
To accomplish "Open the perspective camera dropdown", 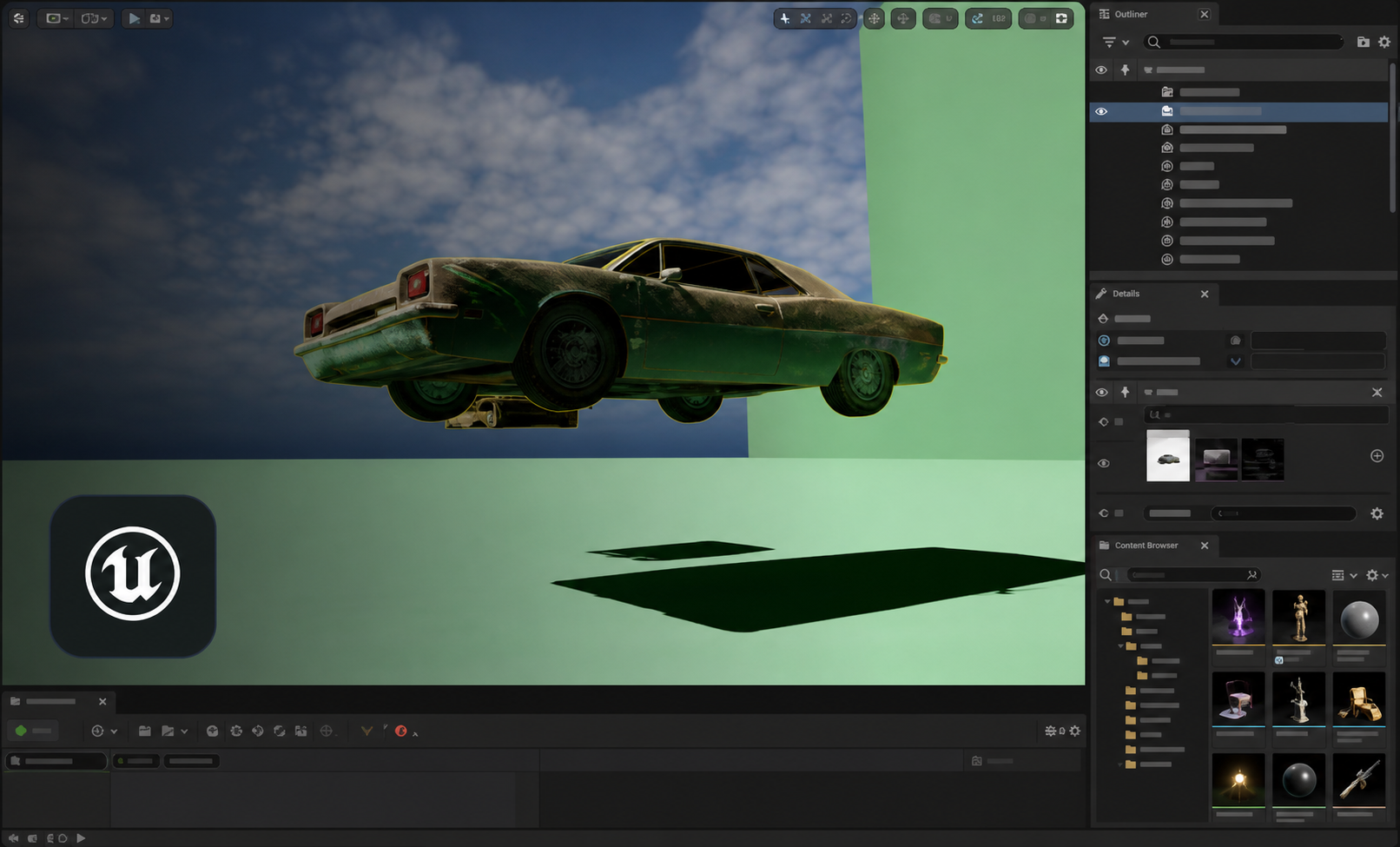I will click(x=57, y=18).
